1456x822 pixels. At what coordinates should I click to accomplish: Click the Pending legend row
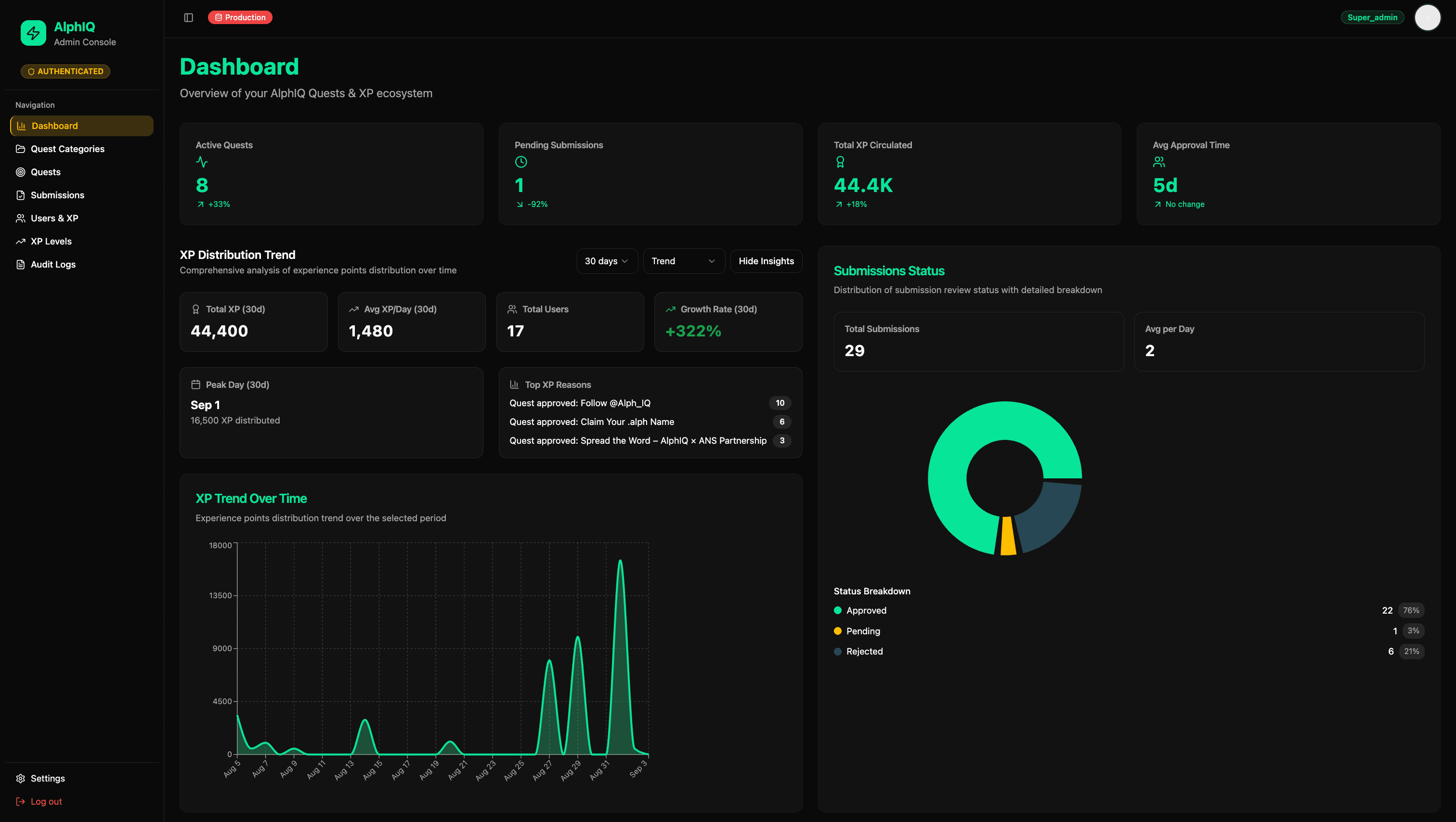point(1129,631)
